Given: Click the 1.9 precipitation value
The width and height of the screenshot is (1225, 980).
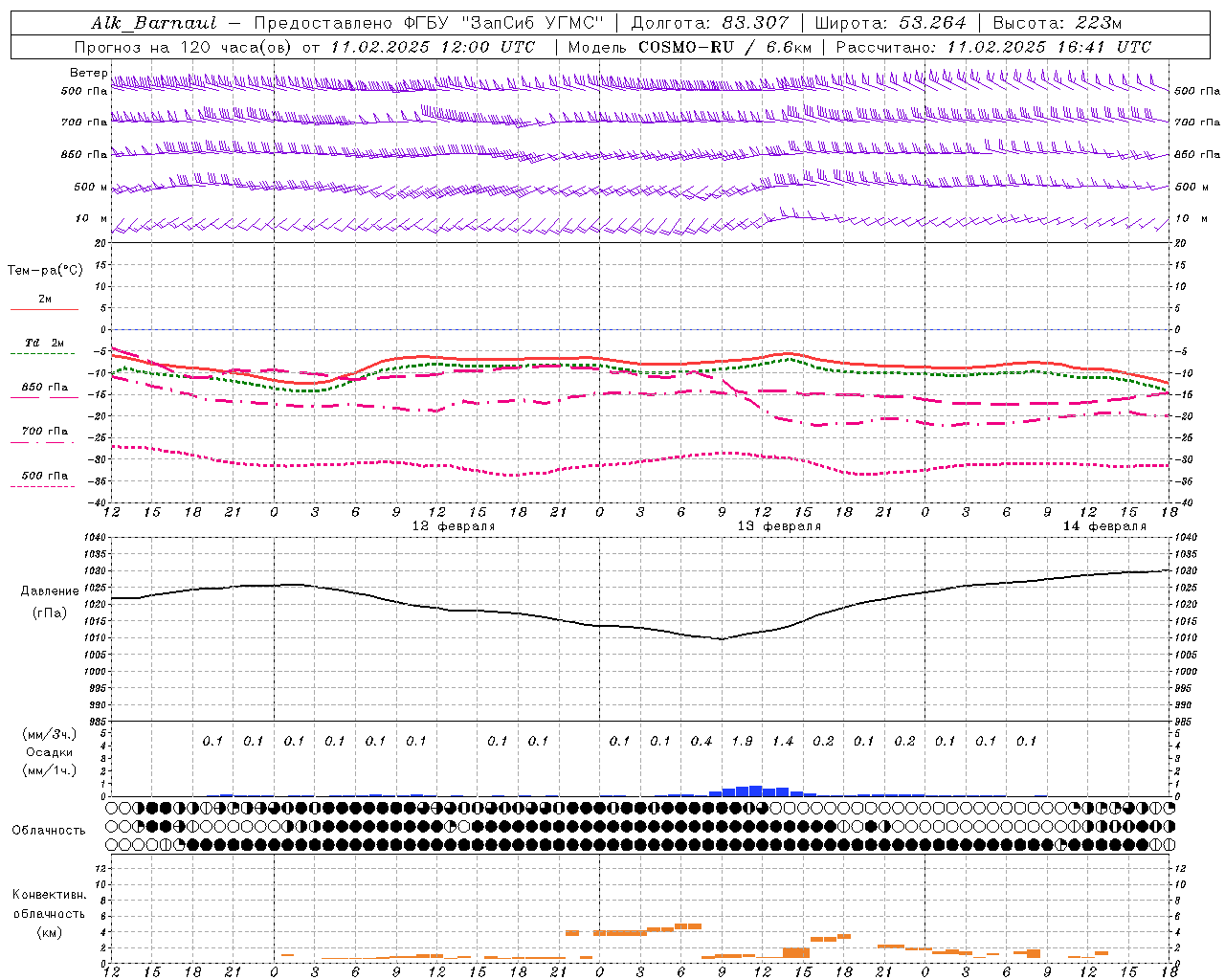Looking at the screenshot, I should tap(742, 742).
